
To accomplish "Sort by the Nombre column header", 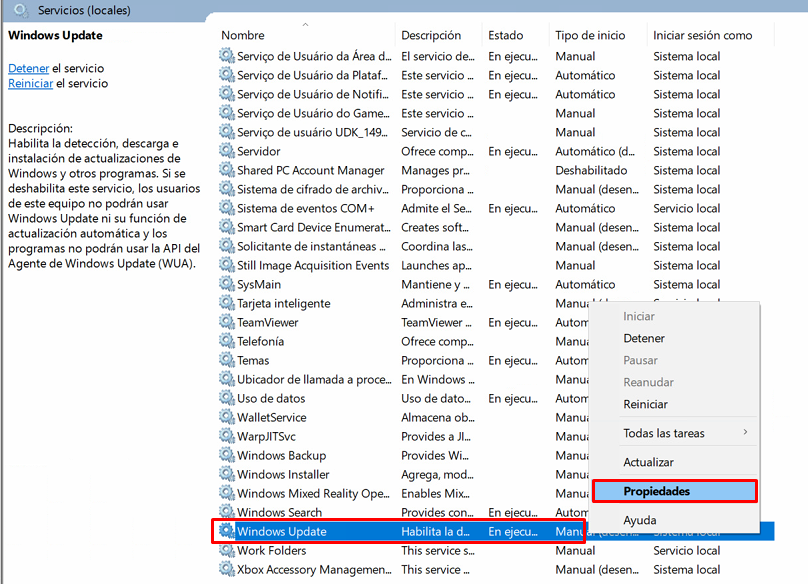I will tap(243, 35).
